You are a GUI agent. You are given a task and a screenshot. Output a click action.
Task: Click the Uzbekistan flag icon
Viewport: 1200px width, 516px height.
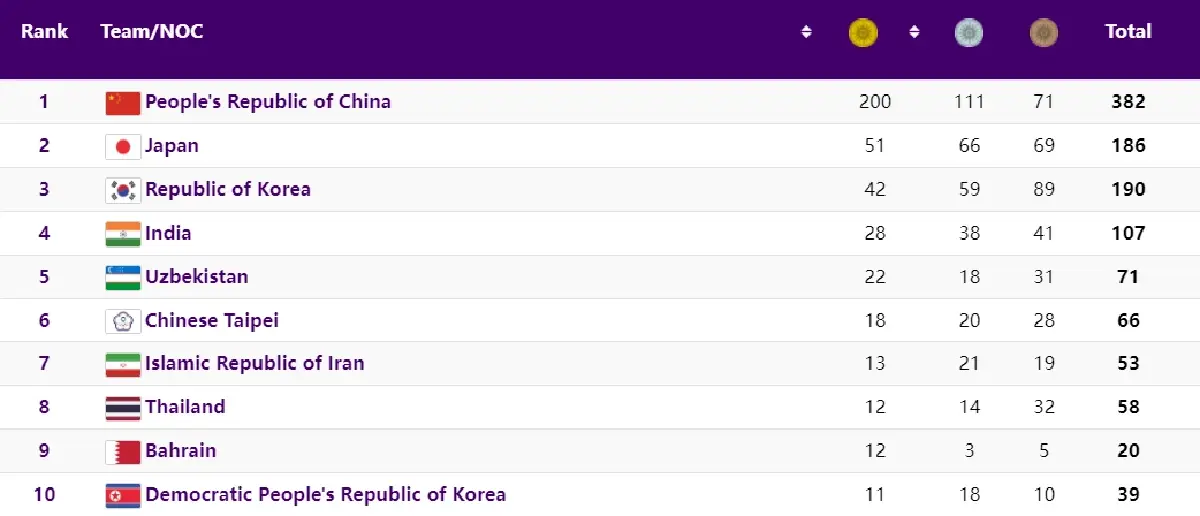(x=123, y=277)
